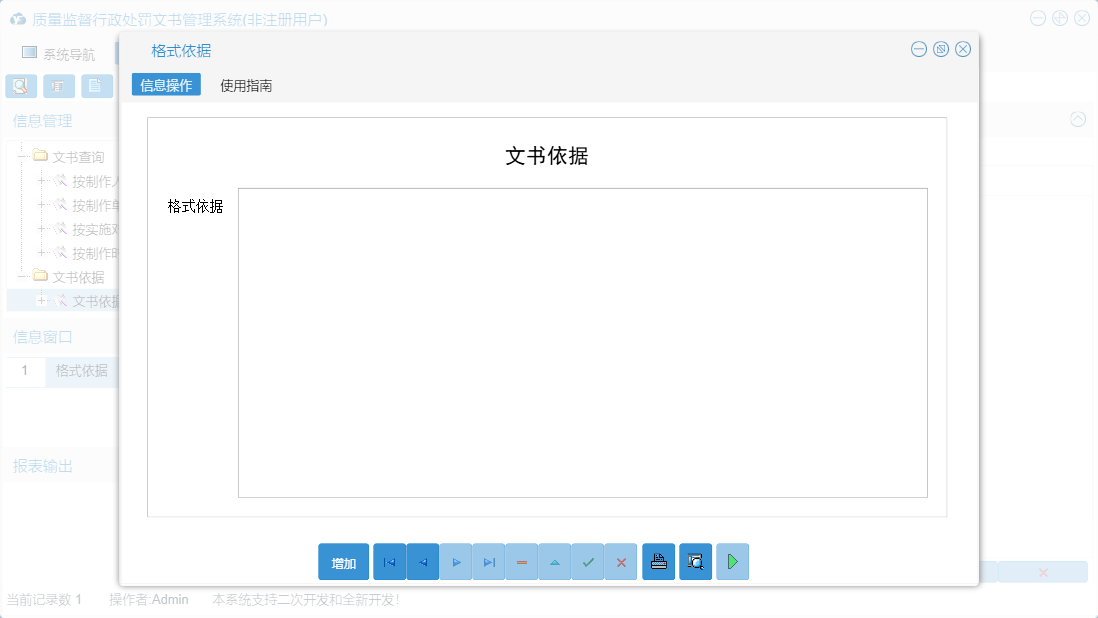The height and width of the screenshot is (618, 1098).
Task: Click the last record navigation icon
Action: 488,561
